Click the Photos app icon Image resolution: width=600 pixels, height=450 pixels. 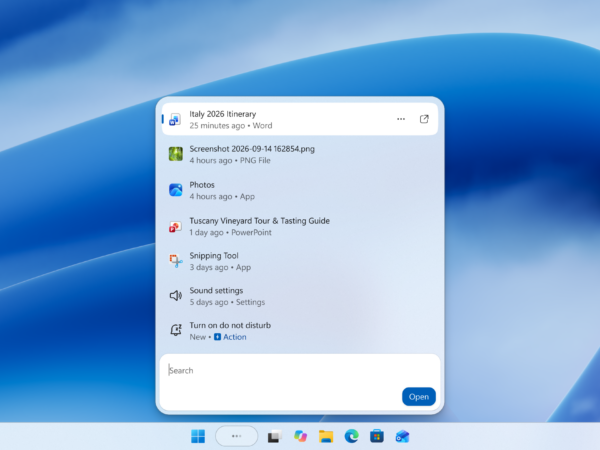(x=176, y=190)
